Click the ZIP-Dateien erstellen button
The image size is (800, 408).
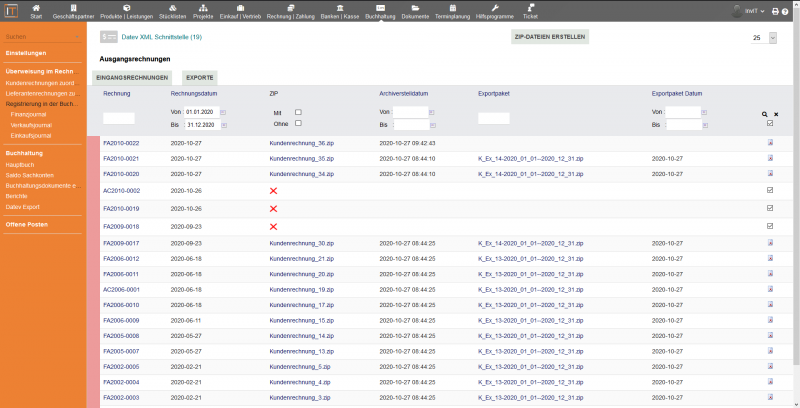point(550,37)
